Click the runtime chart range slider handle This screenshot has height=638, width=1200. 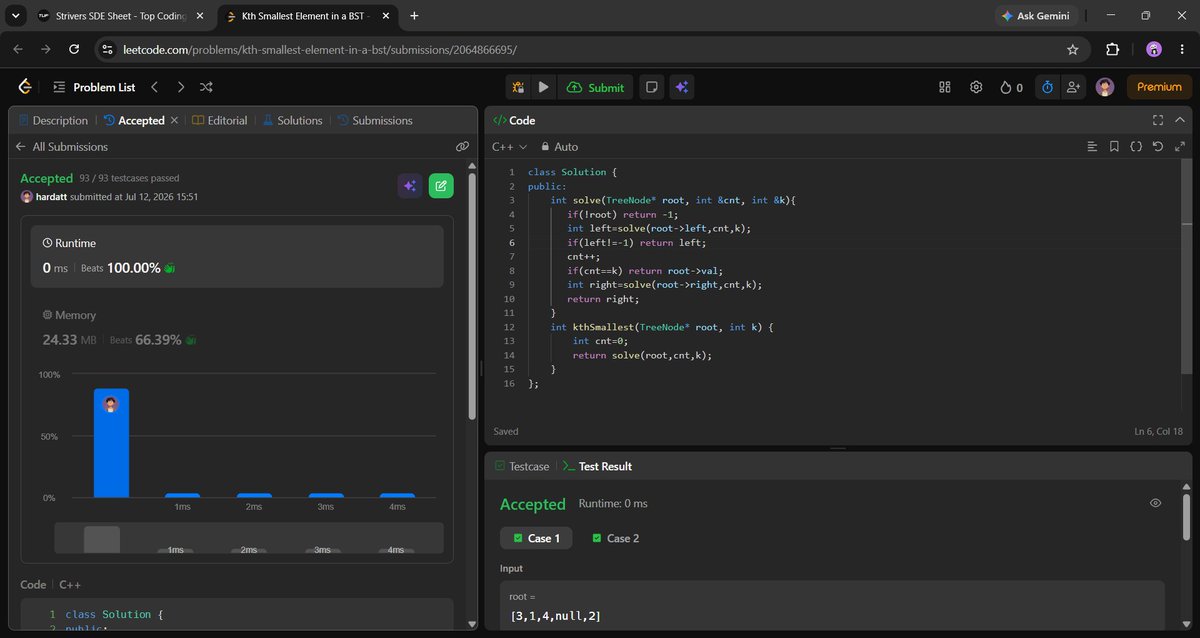(102, 539)
